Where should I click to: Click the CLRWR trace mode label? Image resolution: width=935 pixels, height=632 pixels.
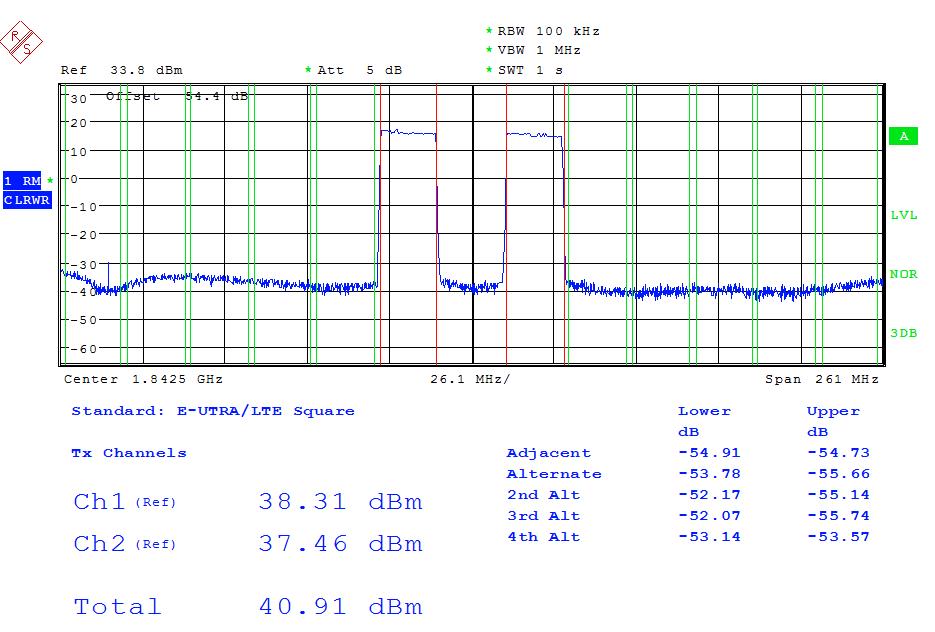[x=27, y=200]
